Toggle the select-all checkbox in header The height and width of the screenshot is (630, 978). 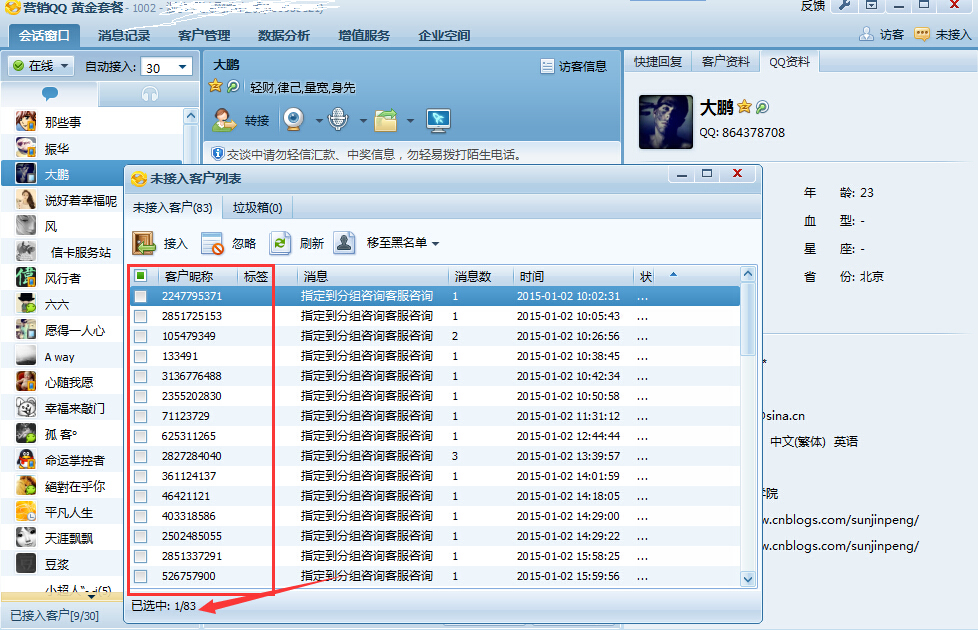click(x=141, y=276)
